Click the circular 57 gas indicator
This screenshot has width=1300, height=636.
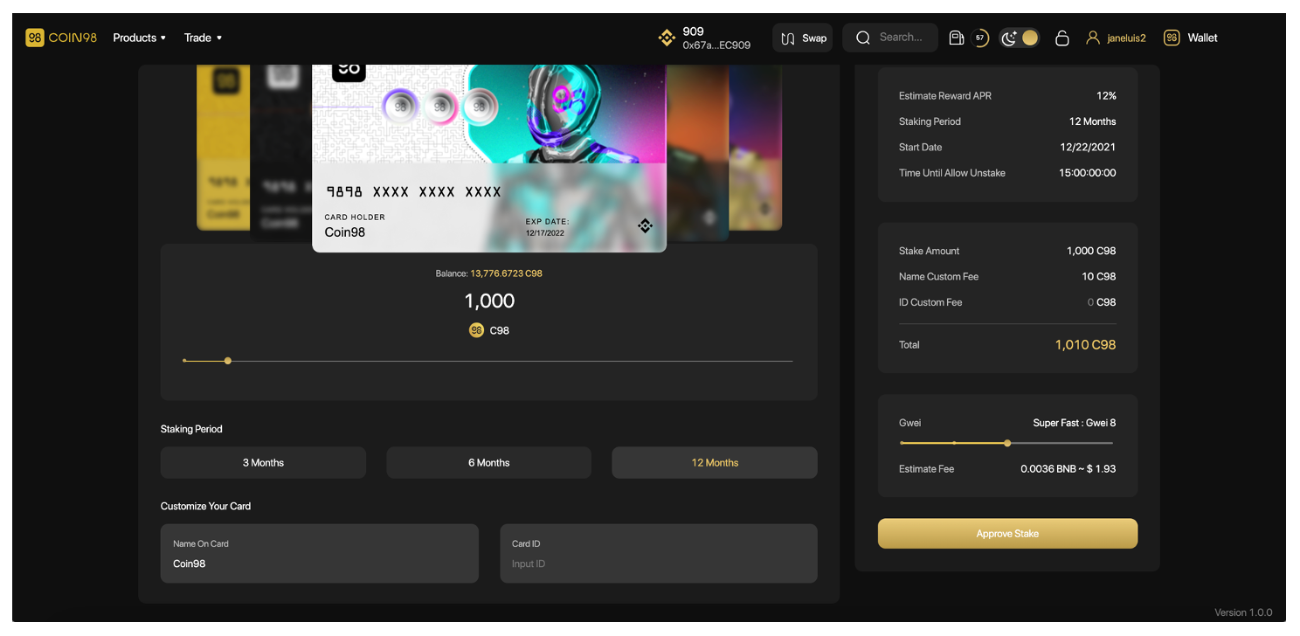click(x=980, y=38)
